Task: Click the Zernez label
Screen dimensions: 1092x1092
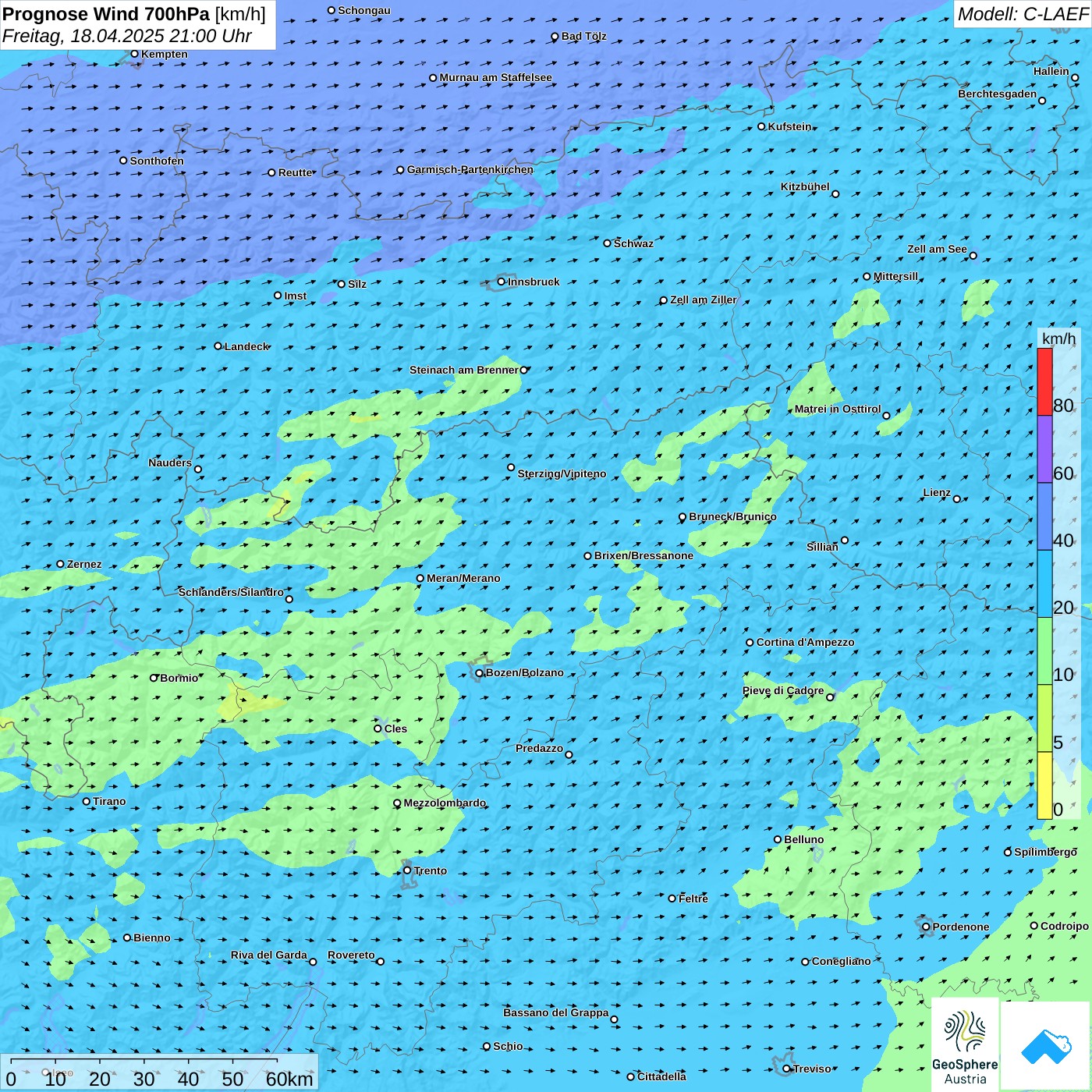Action: click(84, 564)
